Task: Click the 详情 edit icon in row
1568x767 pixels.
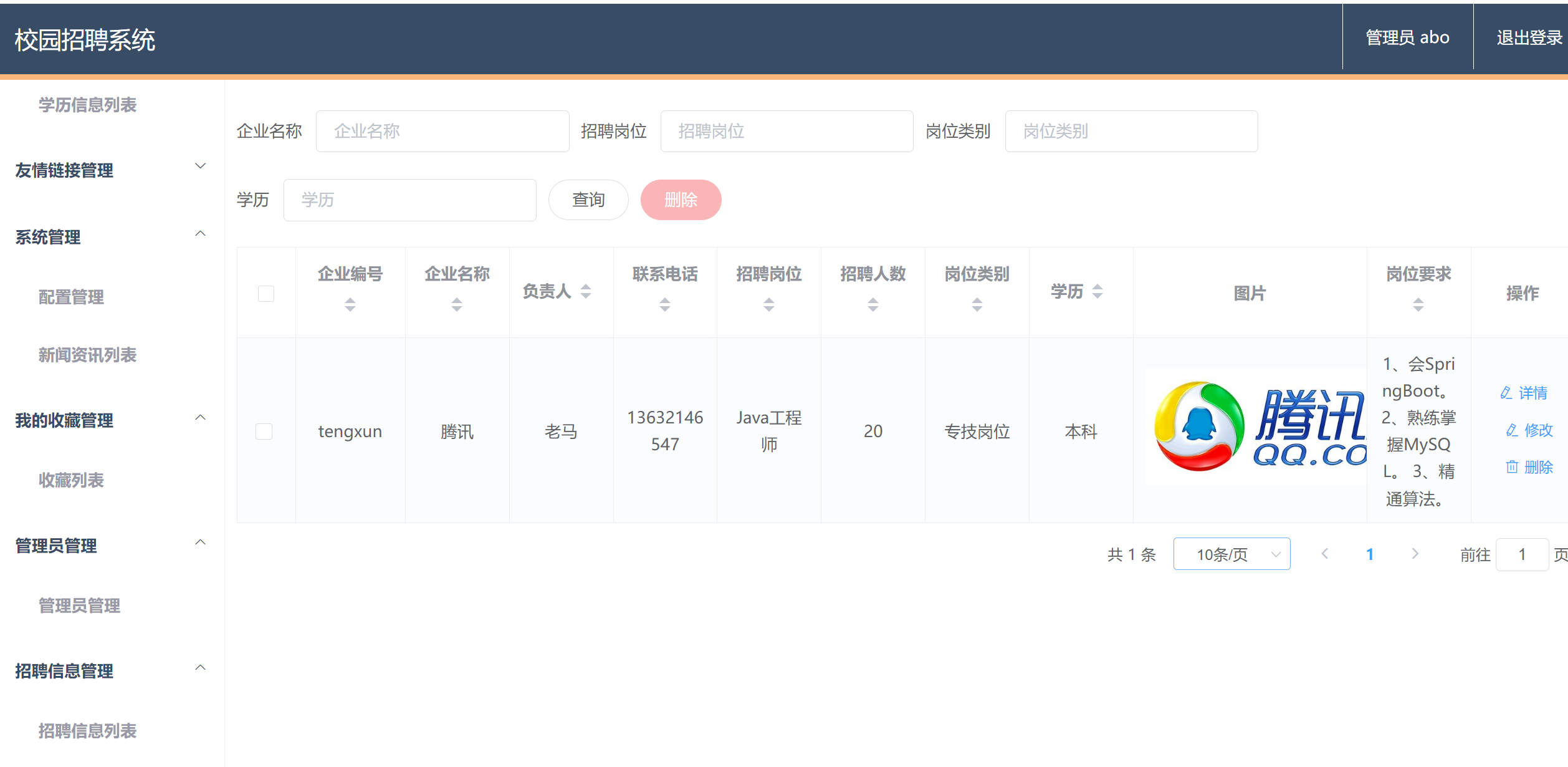Action: [x=1506, y=393]
